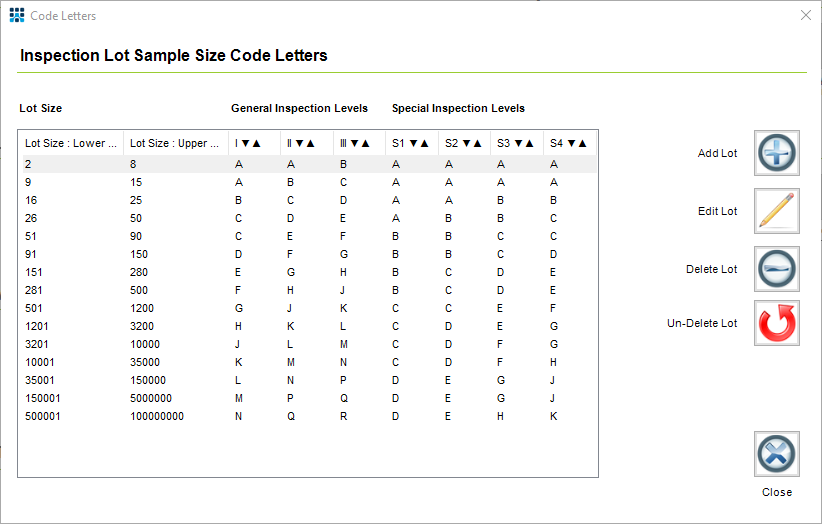
Task: Click the upper bound 100000000 cell
Action: [x=157, y=416]
